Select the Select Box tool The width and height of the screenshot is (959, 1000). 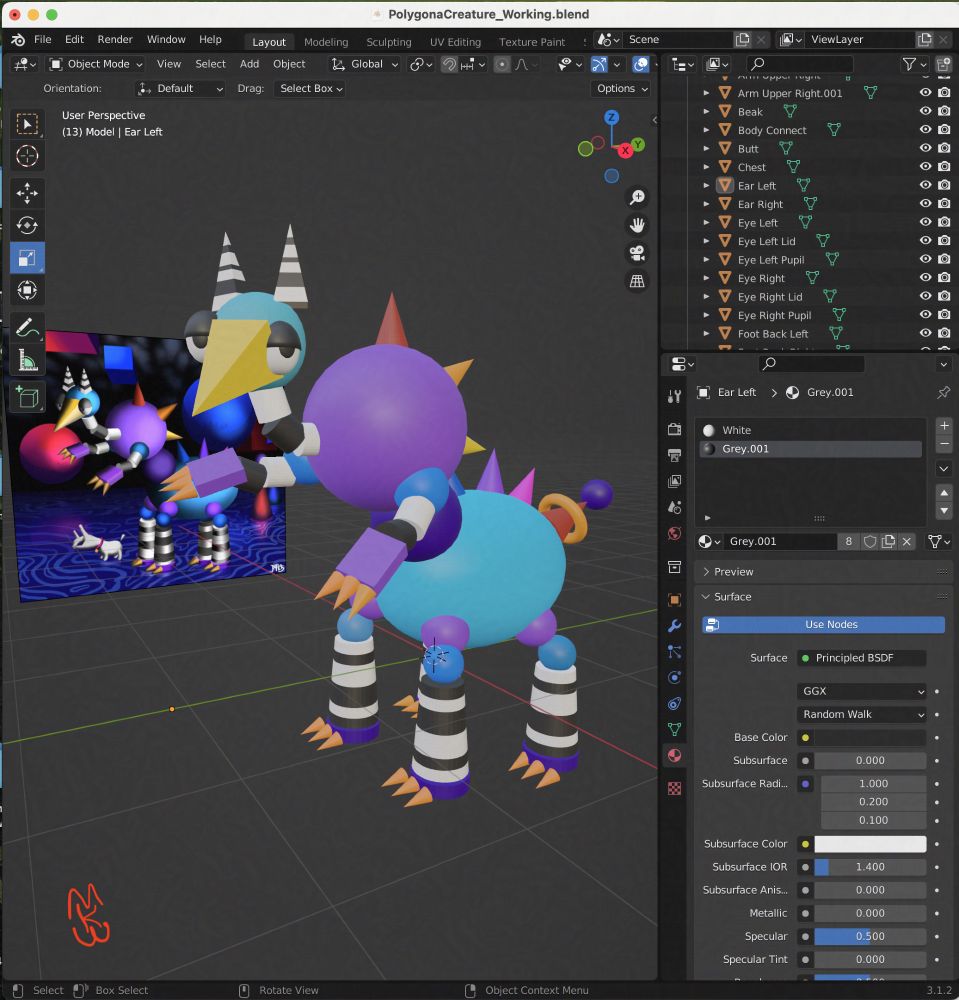pos(27,124)
